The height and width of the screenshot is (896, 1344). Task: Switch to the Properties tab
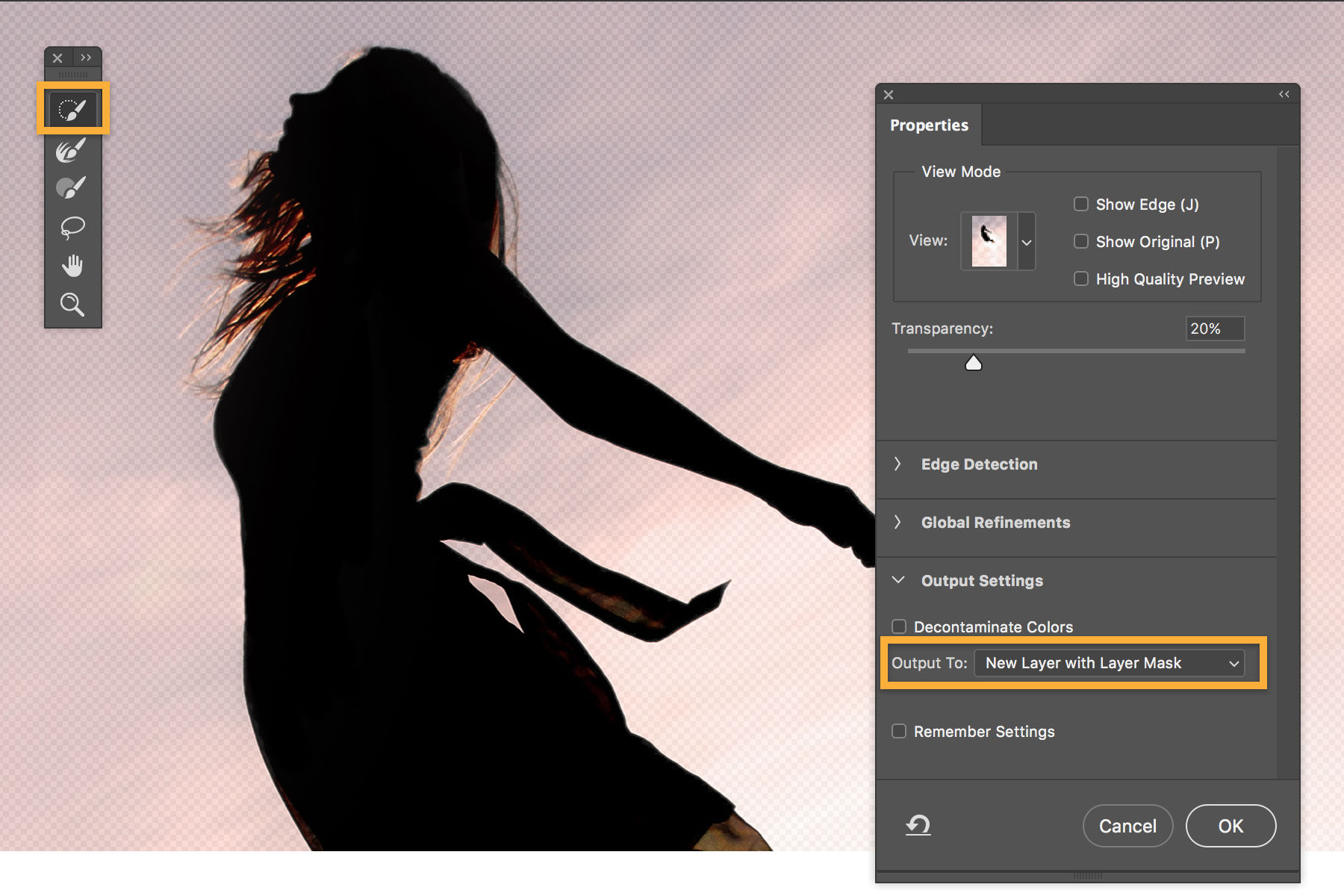(x=929, y=125)
